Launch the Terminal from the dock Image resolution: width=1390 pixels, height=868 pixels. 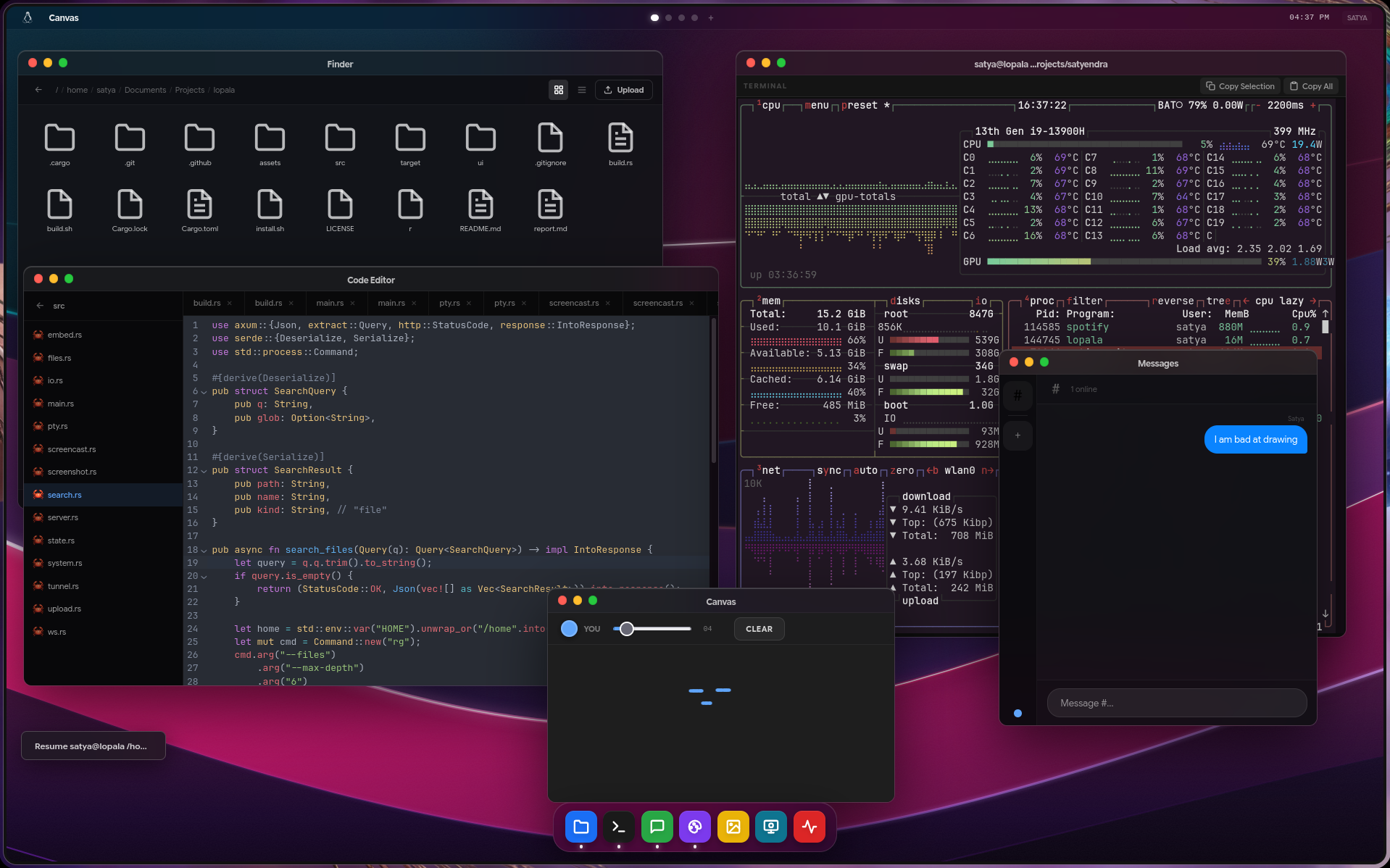pos(618,827)
